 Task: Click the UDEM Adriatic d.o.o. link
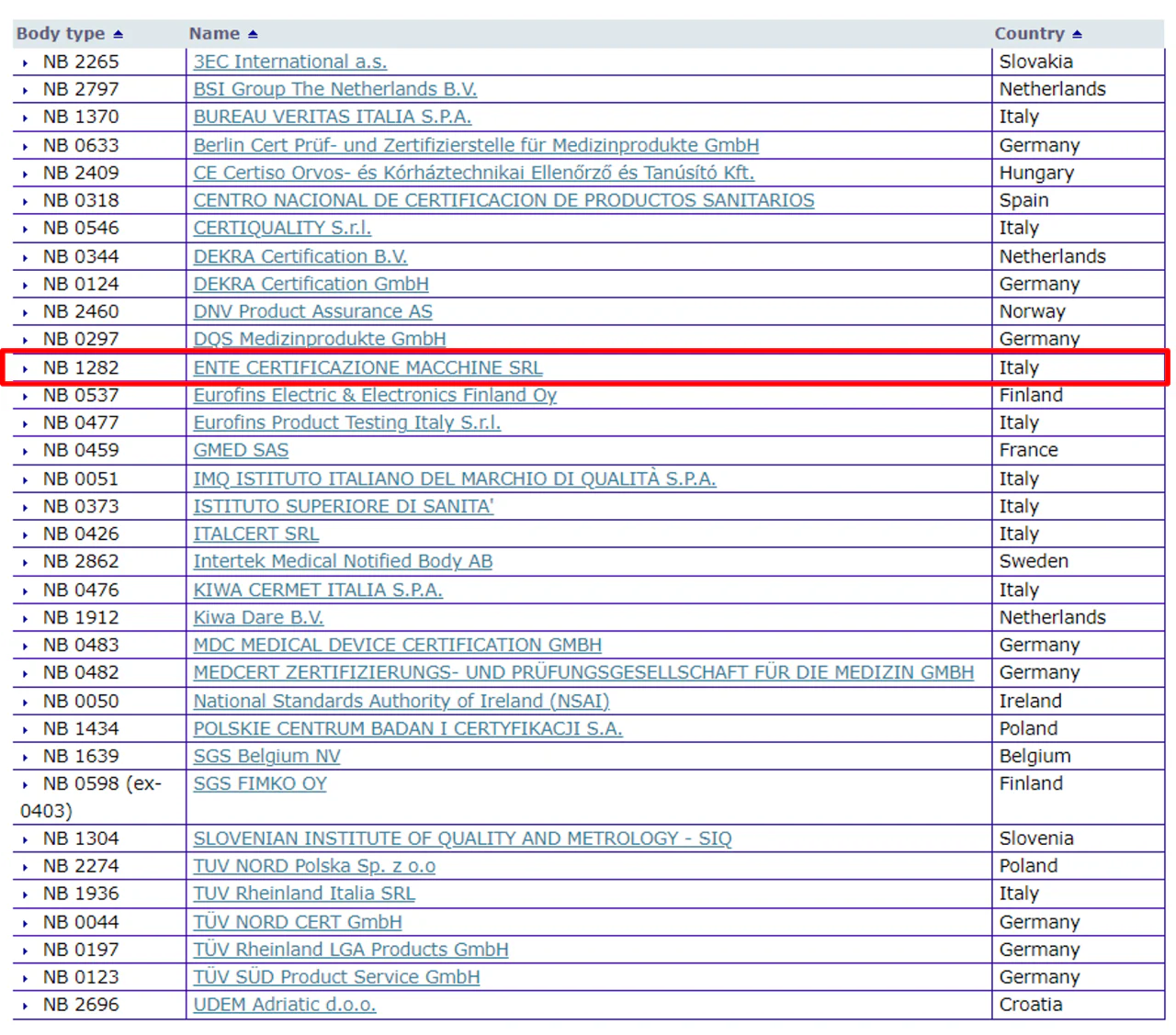pos(285,1005)
